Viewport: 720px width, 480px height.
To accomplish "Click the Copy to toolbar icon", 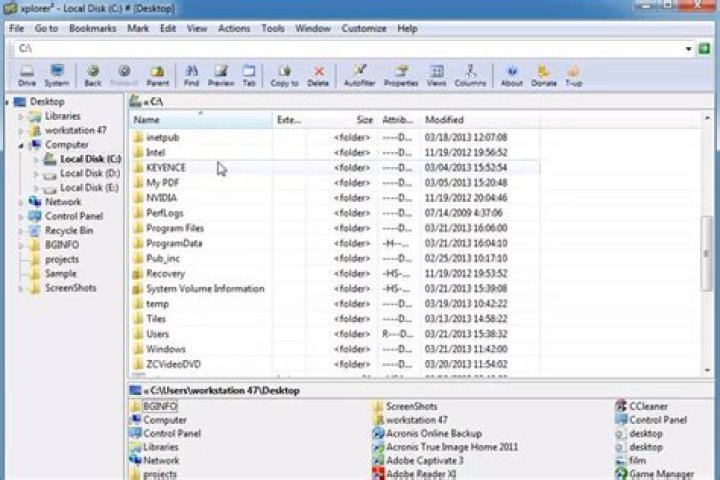I will point(284,76).
